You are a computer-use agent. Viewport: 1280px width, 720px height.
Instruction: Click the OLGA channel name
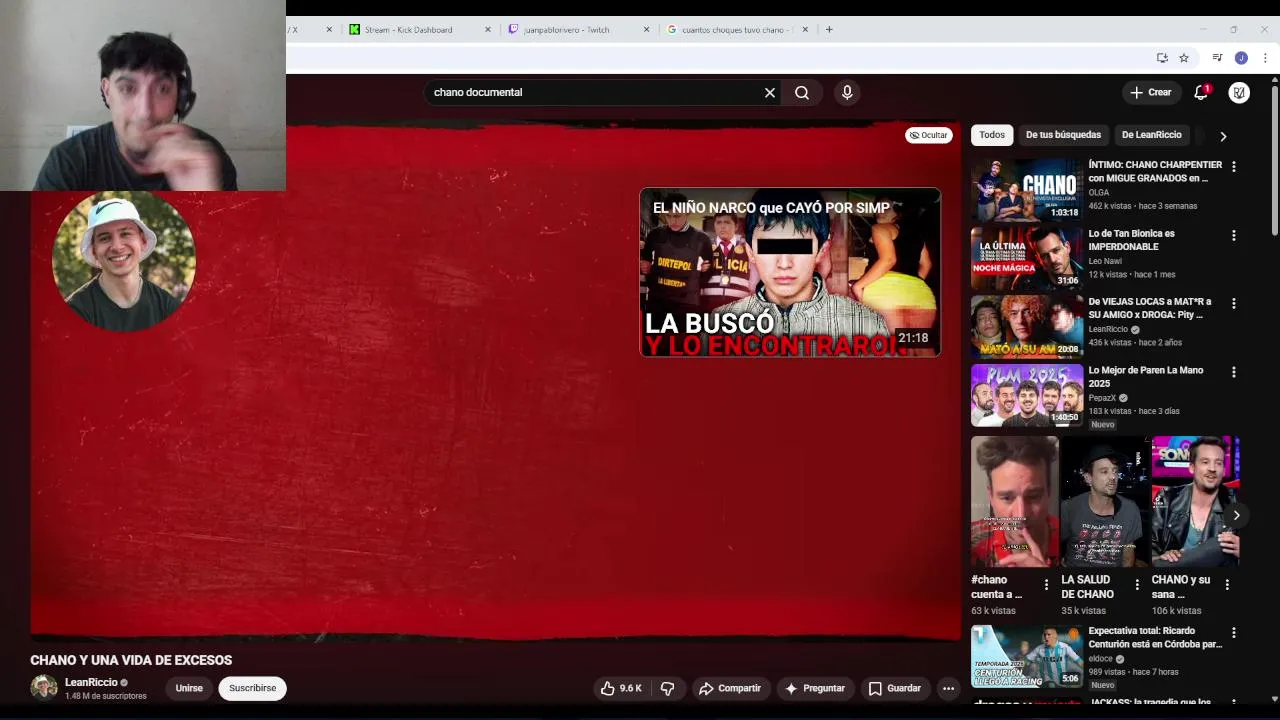pos(1099,192)
